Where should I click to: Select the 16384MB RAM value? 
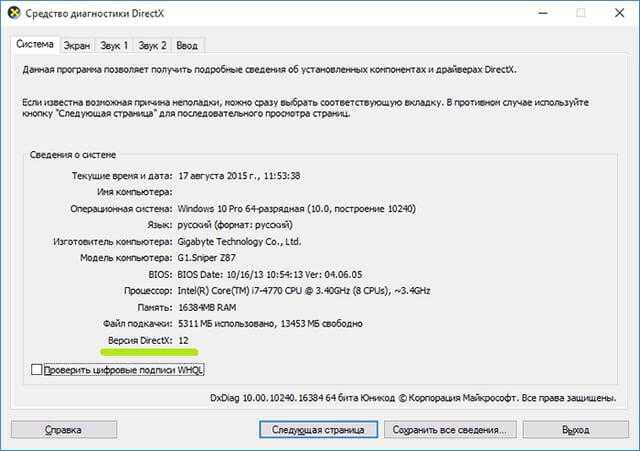(x=207, y=307)
